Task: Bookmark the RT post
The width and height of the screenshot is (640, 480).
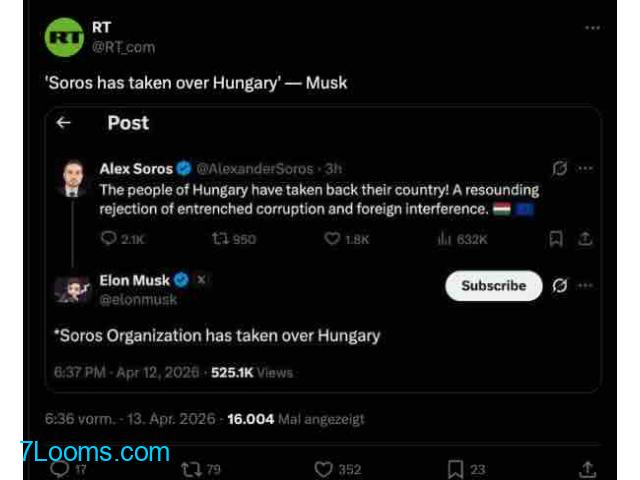Action: click(455, 468)
